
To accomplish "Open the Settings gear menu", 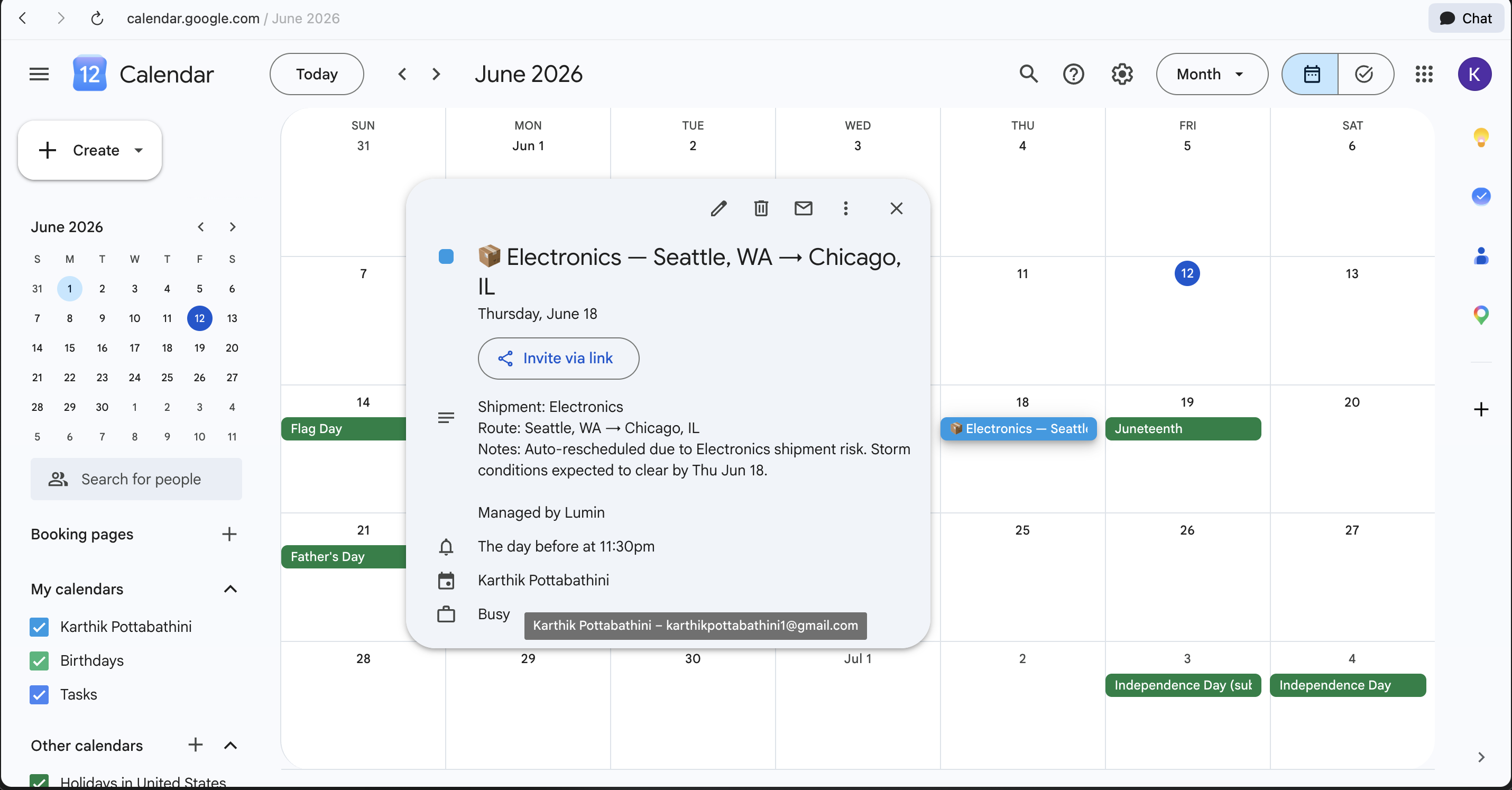I will coord(1122,74).
